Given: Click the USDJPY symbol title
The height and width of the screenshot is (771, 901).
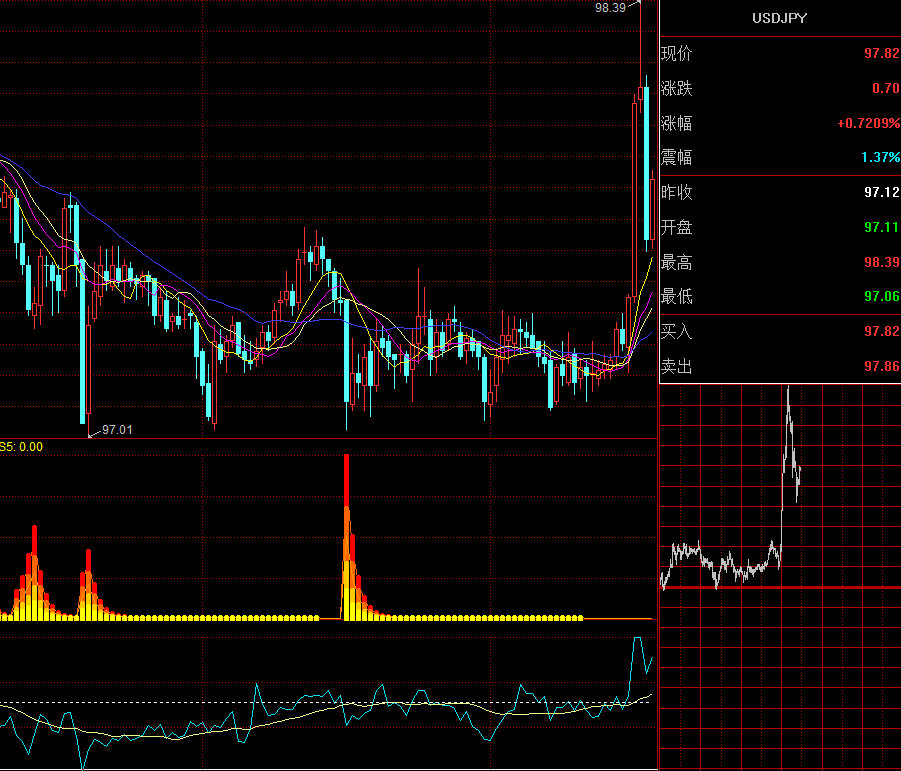Looking at the screenshot, I should tap(779, 18).
